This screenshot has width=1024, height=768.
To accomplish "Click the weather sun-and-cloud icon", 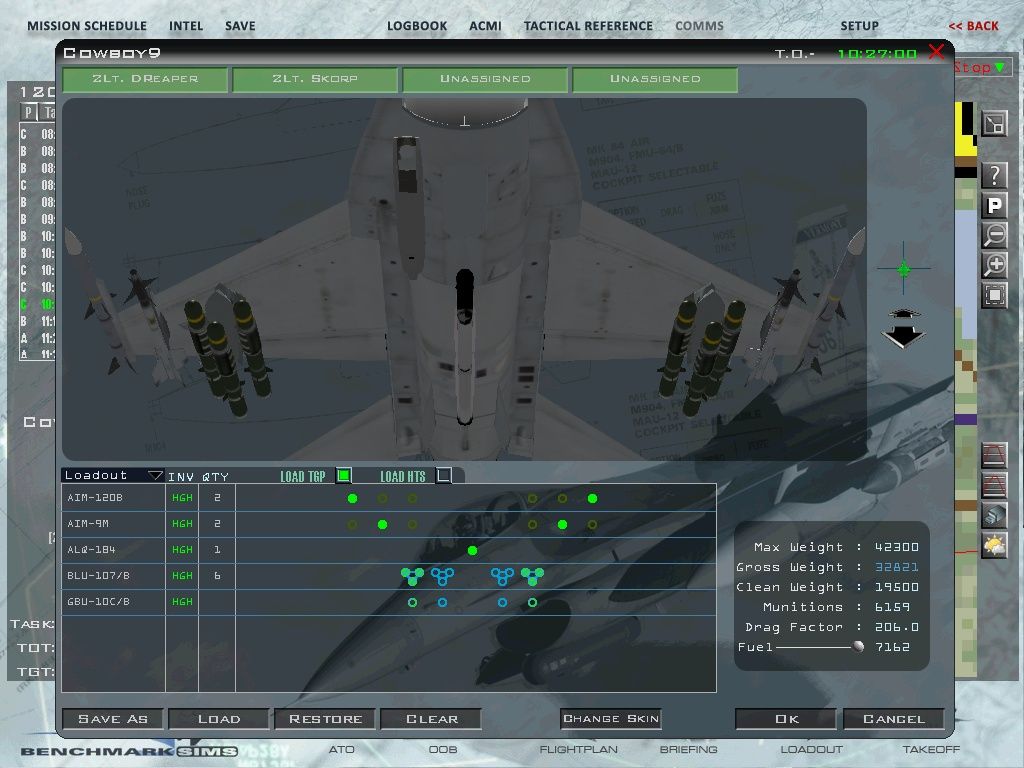I will (994, 545).
